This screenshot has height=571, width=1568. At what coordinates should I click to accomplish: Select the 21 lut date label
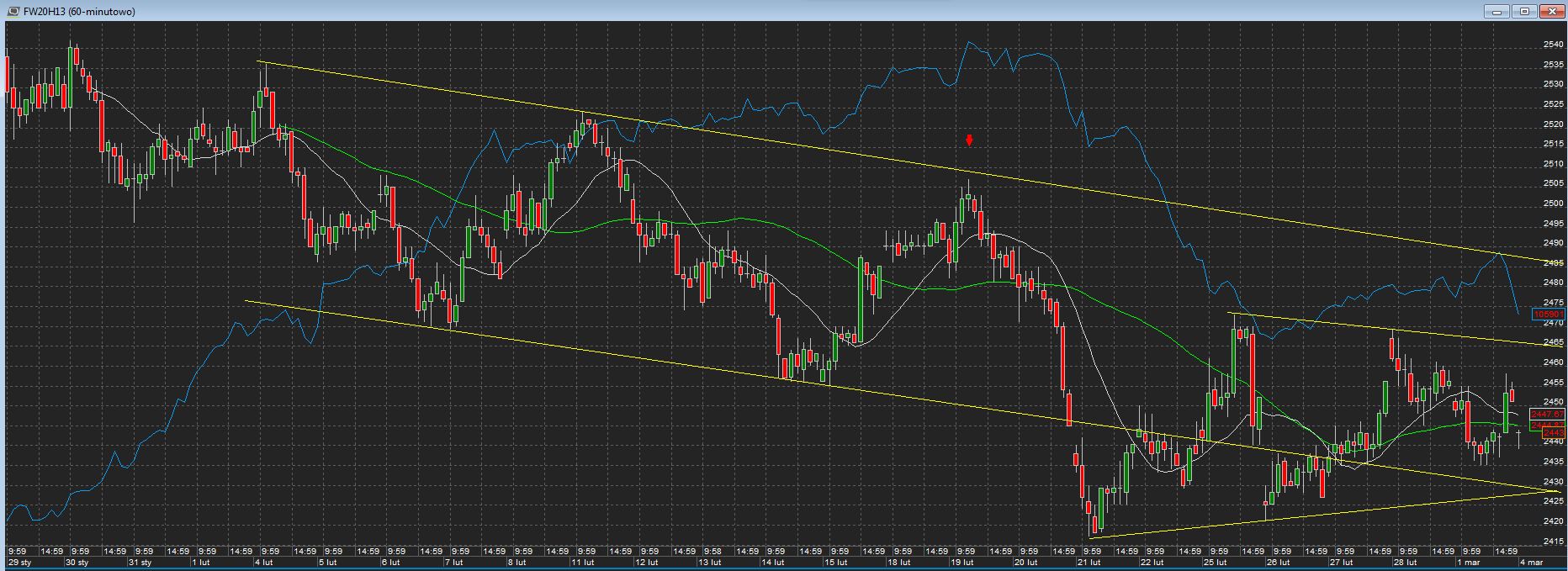pos(1089,563)
